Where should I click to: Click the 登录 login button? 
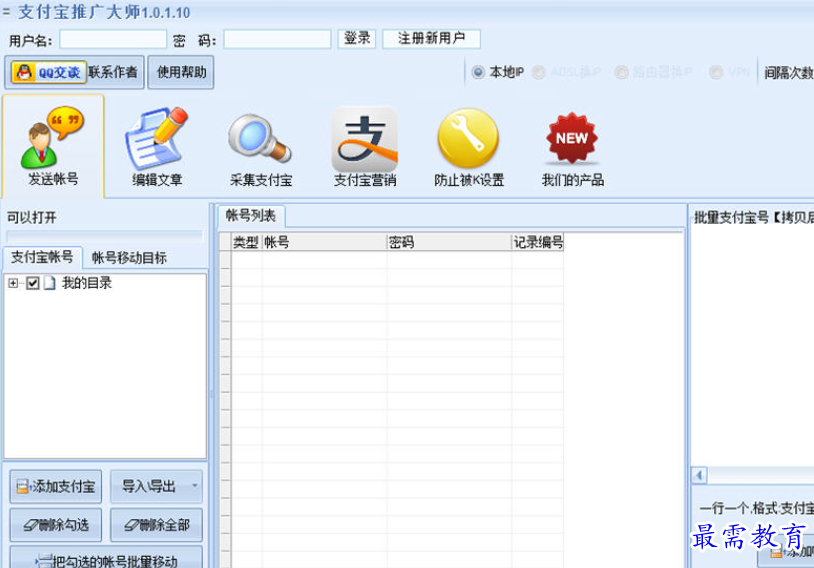[357, 38]
